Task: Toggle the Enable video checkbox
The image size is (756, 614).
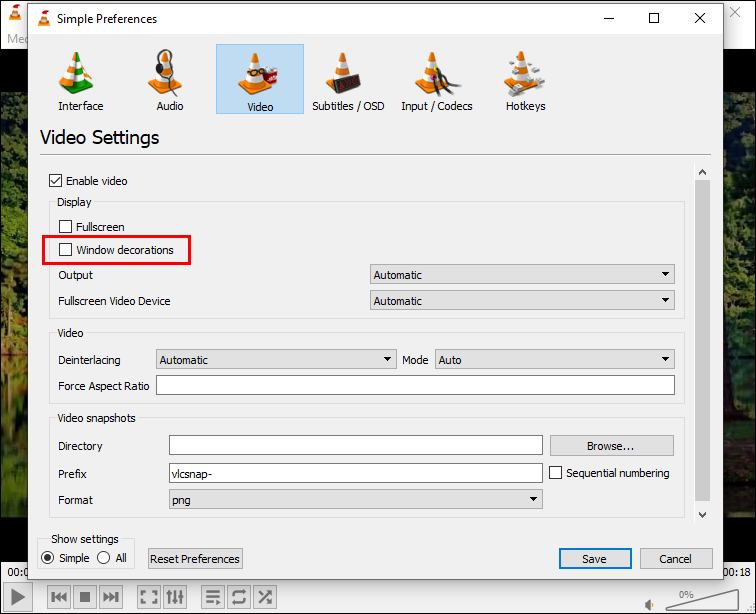Action: pos(55,181)
